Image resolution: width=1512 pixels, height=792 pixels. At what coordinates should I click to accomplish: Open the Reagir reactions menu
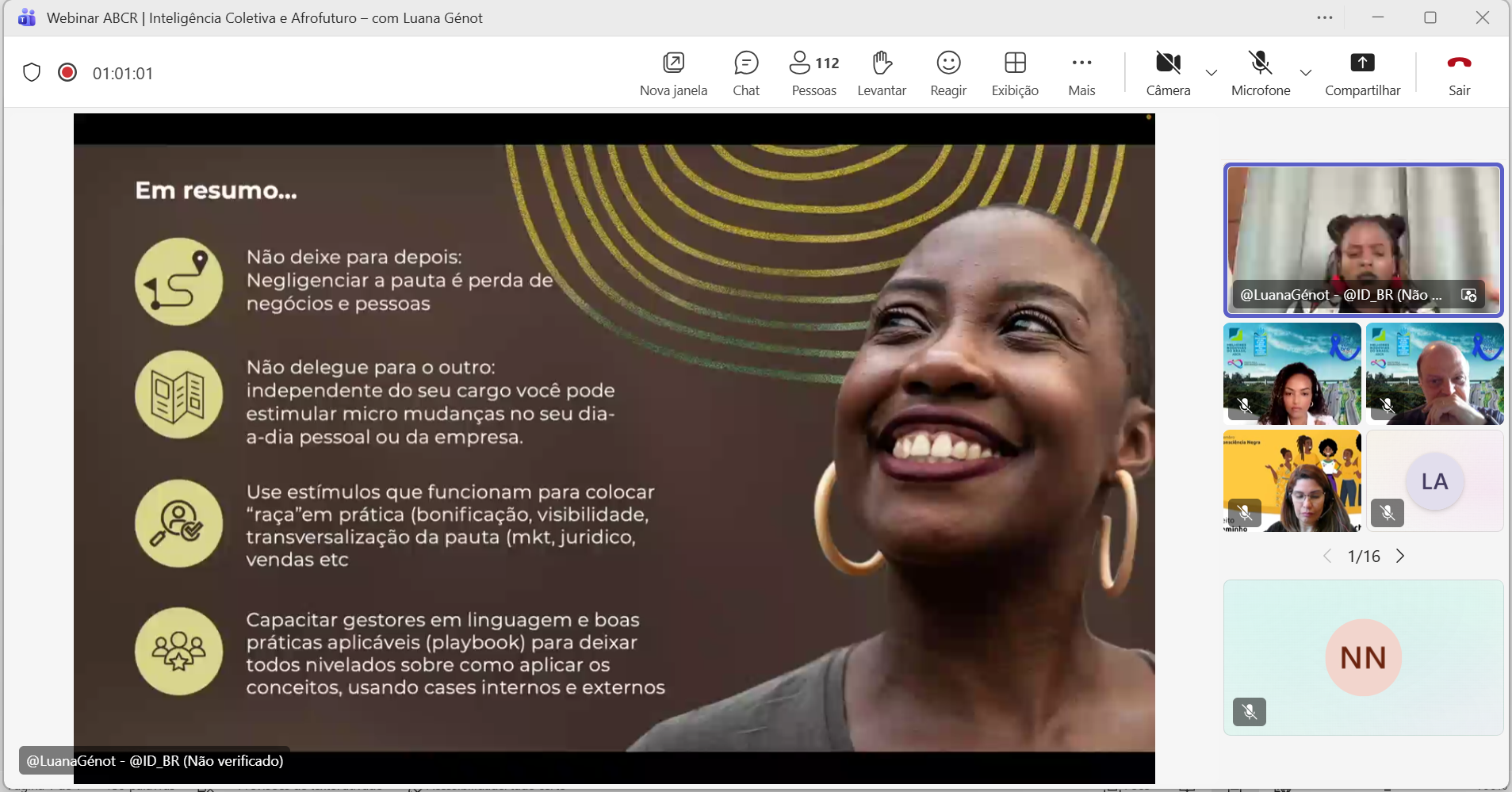click(x=948, y=73)
